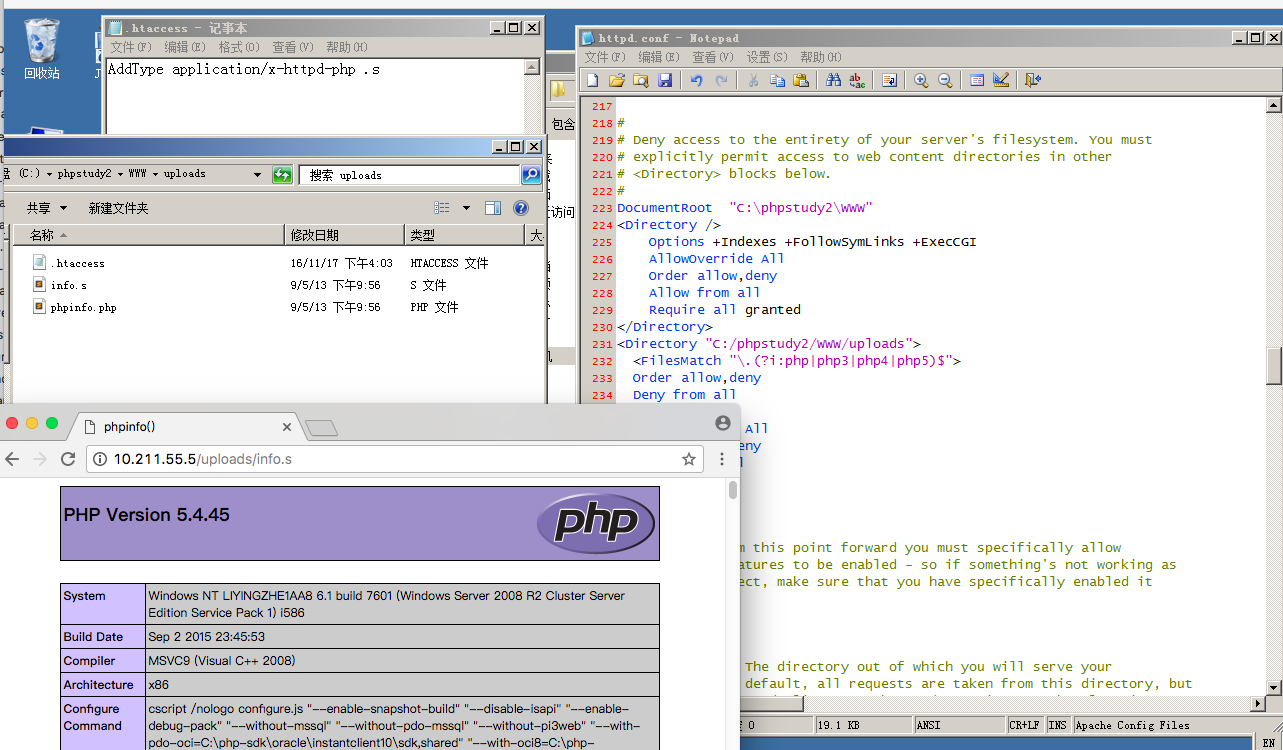Viewport: 1283px width, 750px height.
Task: Open Replace with the abc icon
Action: tap(857, 81)
